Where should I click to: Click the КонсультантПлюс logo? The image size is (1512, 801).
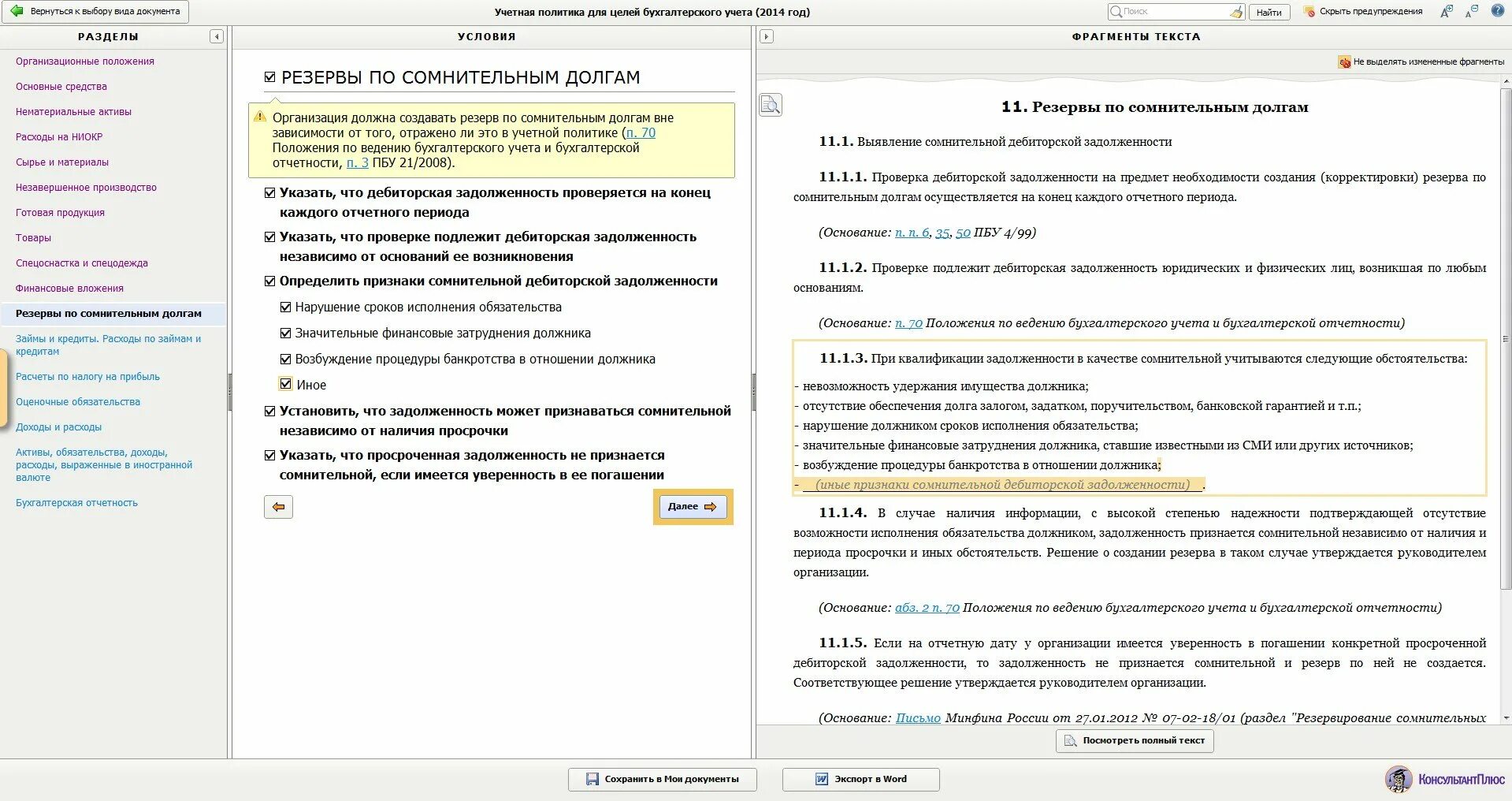(1445, 780)
